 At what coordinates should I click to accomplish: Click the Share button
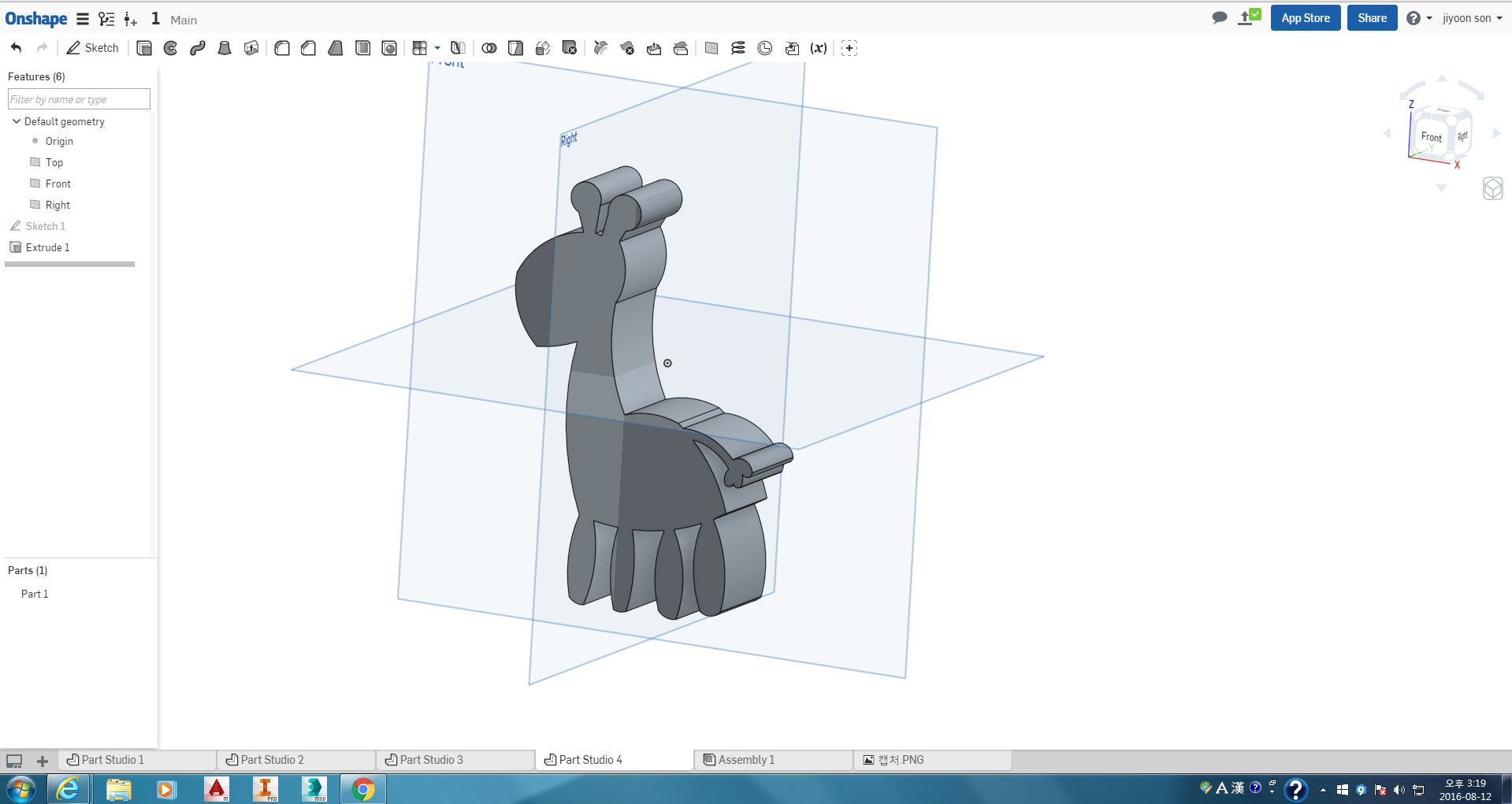[x=1372, y=18]
